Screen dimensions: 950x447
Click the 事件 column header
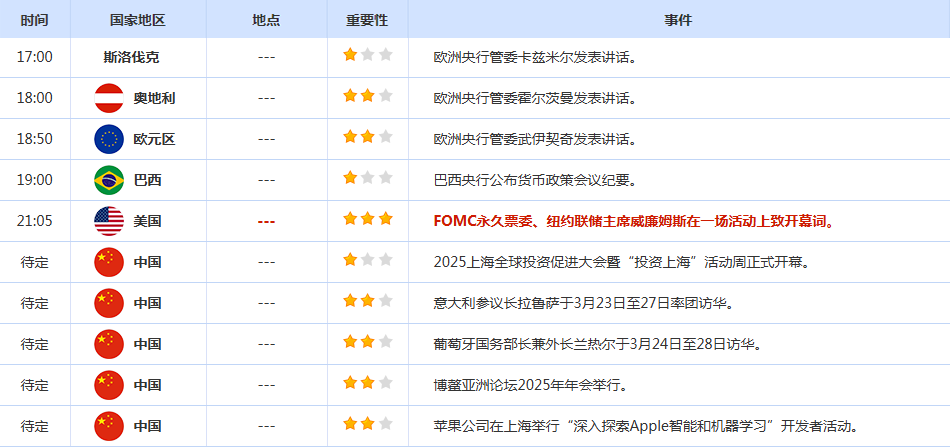tap(678, 20)
